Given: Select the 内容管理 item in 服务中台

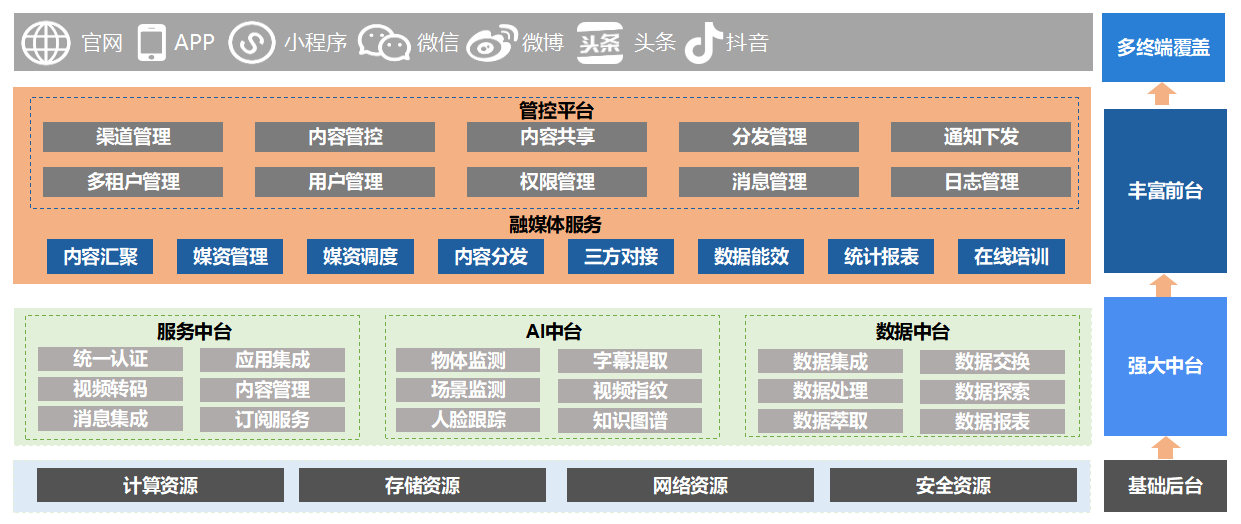Looking at the screenshot, I should click(272, 390).
